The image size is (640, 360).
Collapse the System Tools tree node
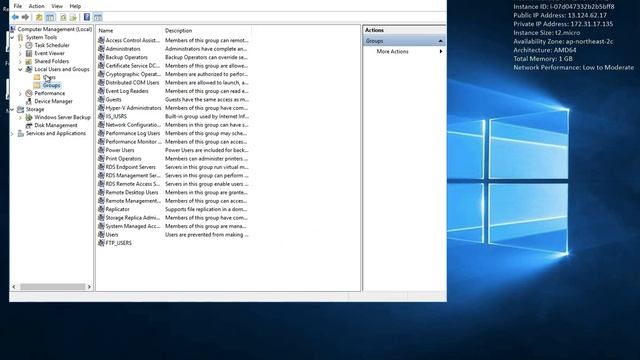coord(12,37)
